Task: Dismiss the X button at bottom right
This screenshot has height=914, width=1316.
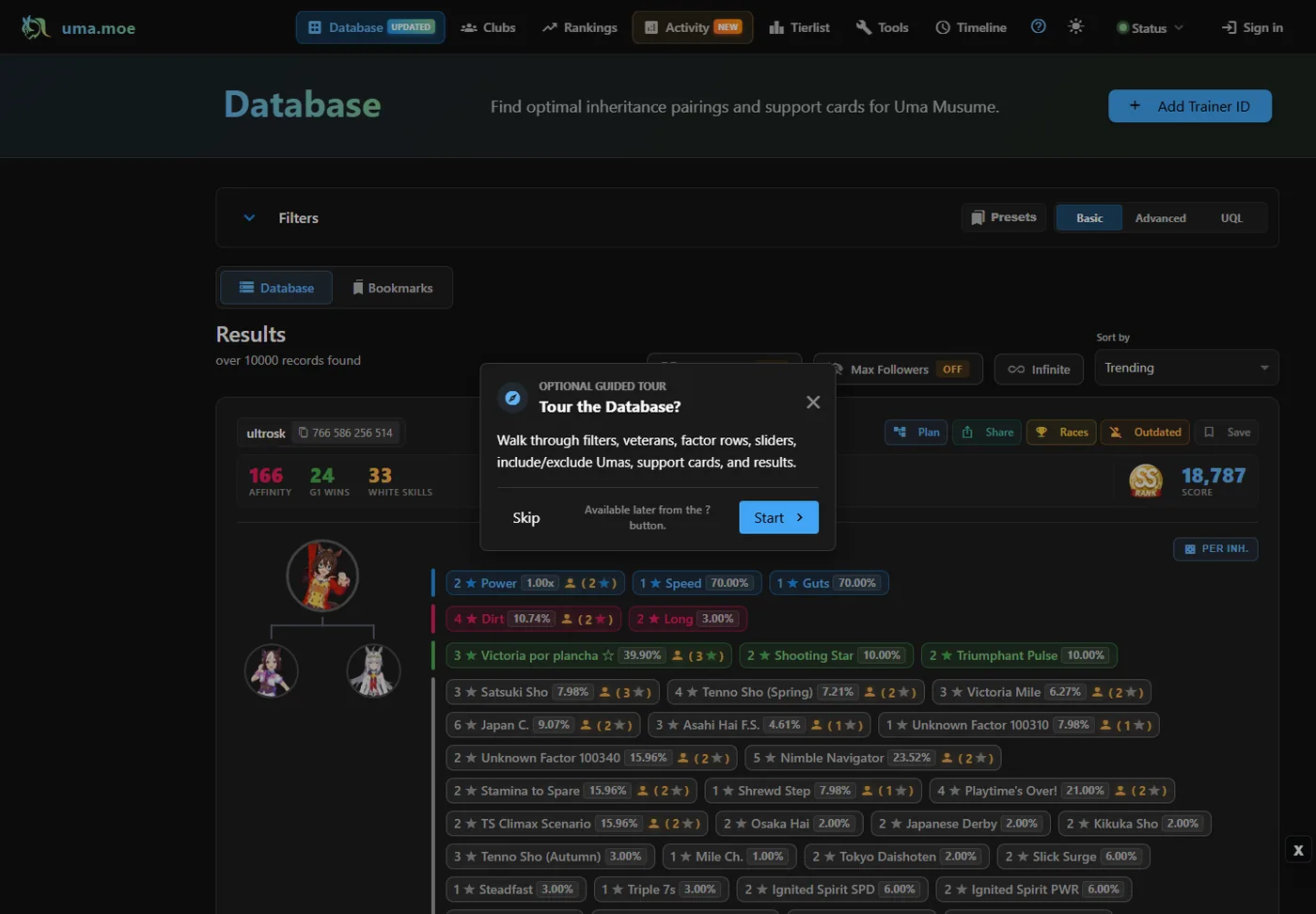Action: coord(1298,850)
